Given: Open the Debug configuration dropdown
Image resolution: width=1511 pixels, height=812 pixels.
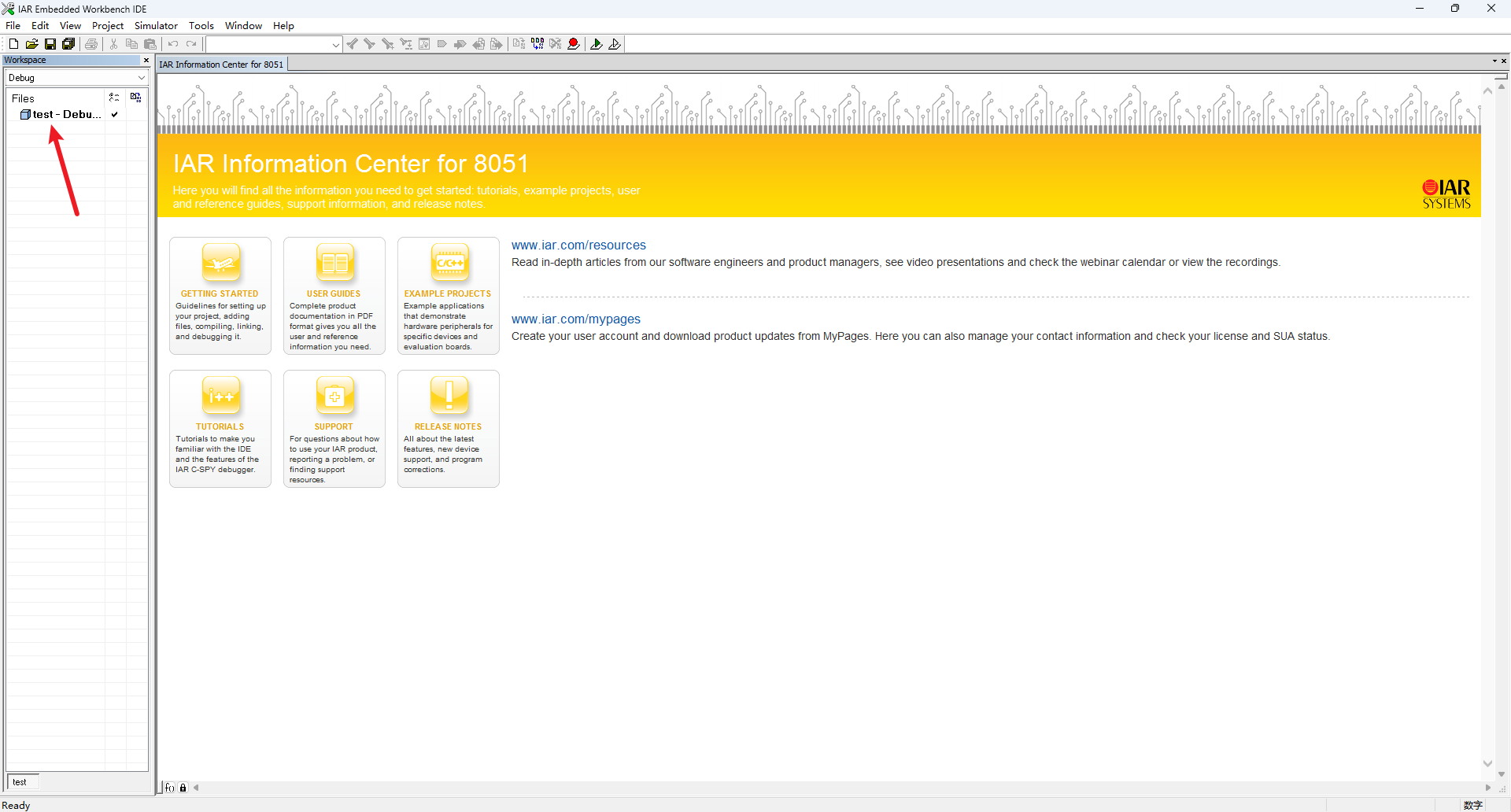Looking at the screenshot, I should pos(142,78).
